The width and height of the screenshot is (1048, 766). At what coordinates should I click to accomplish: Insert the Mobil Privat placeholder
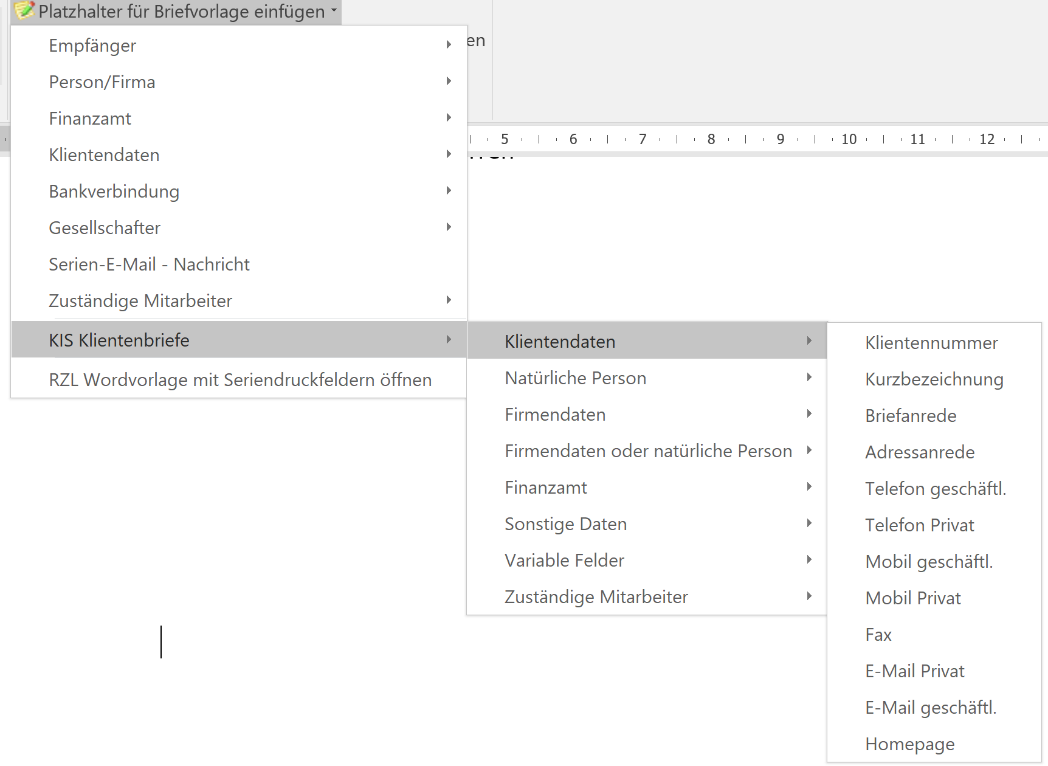tap(913, 598)
